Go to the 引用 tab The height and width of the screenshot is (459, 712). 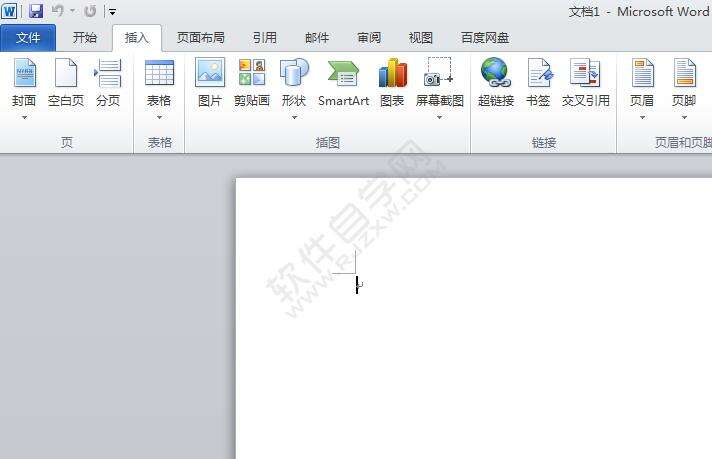click(x=265, y=38)
